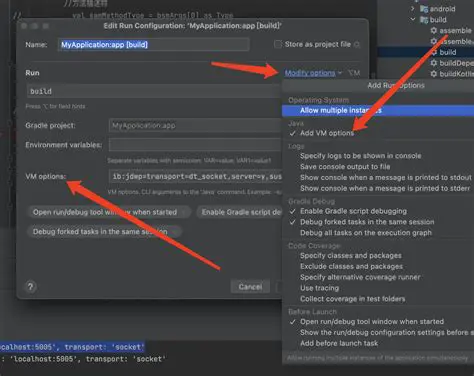Click the Debug forked tasks in same session chip
This screenshot has height=376, width=474.
point(104,231)
